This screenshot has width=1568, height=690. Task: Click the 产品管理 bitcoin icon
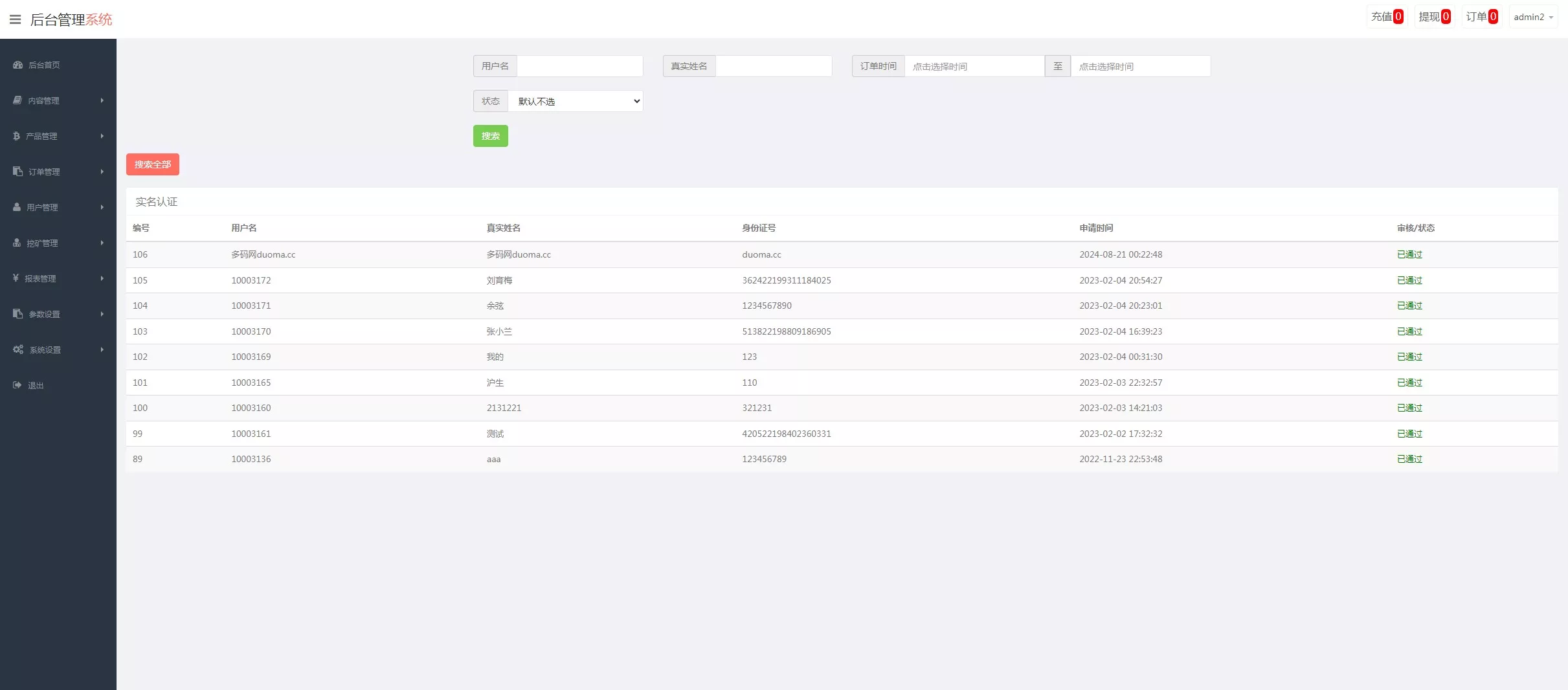click(x=16, y=136)
